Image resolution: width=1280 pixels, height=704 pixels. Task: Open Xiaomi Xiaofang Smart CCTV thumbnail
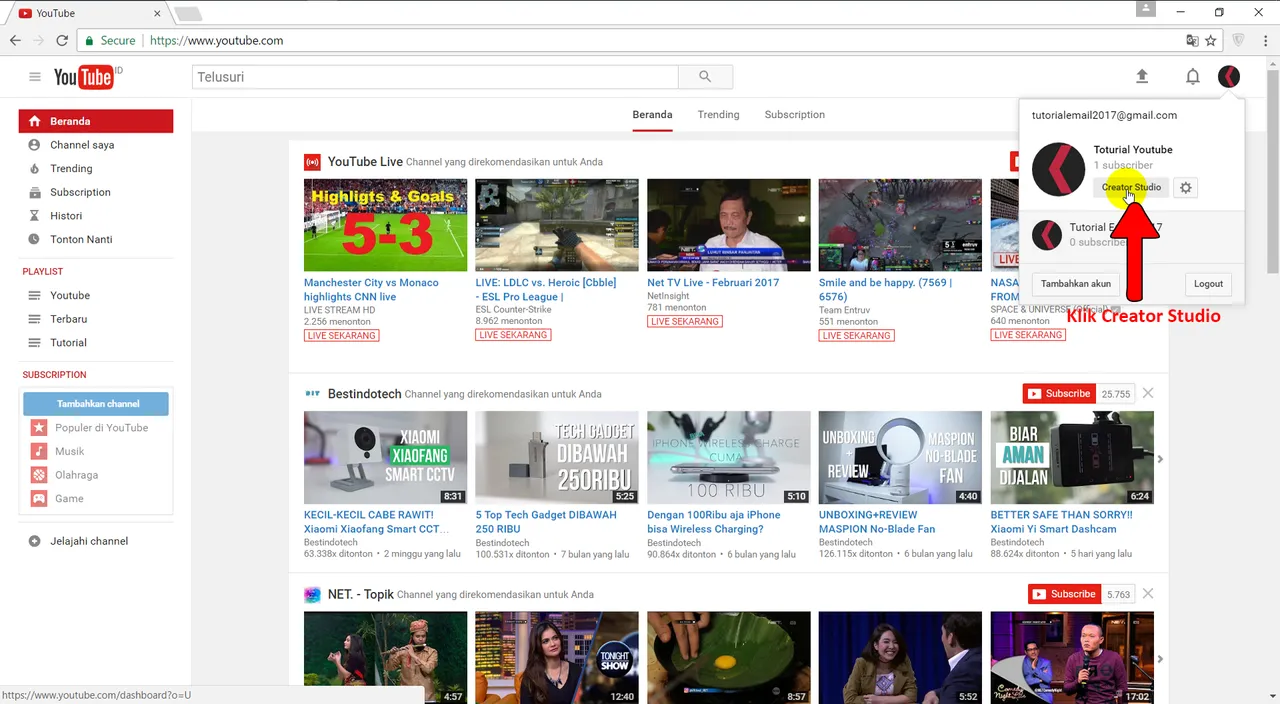point(385,457)
